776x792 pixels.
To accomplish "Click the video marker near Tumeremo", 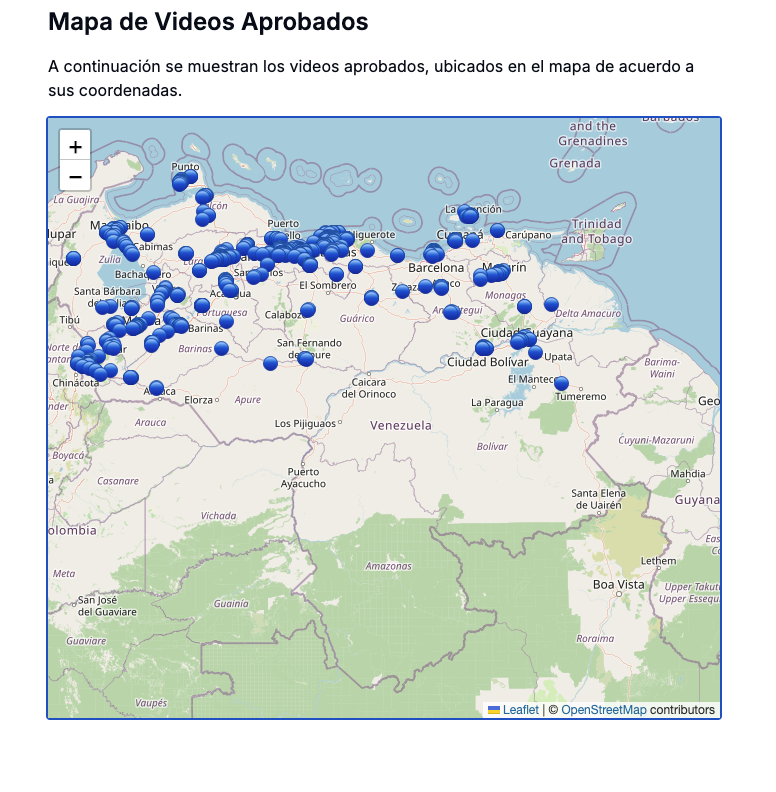I will click(x=561, y=383).
